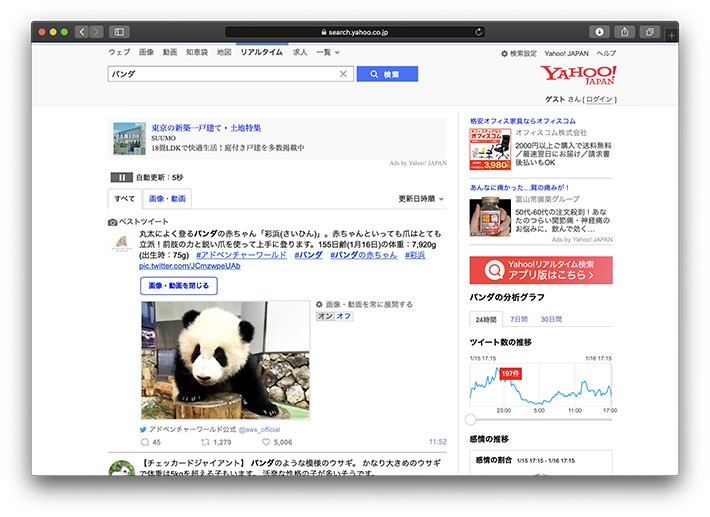Select the リアルタイム search tab

[x=262, y=53]
